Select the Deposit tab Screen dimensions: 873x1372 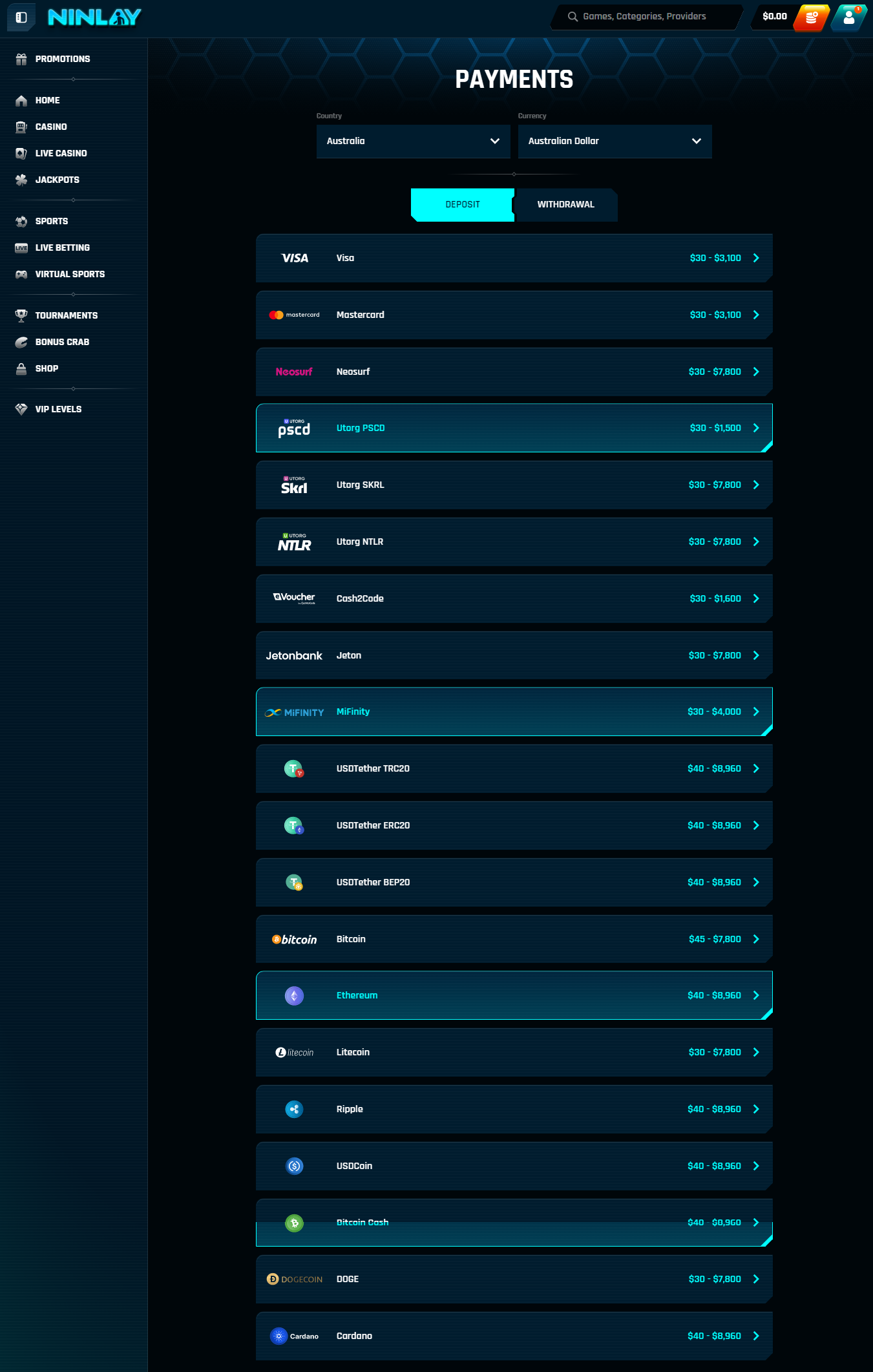click(462, 205)
